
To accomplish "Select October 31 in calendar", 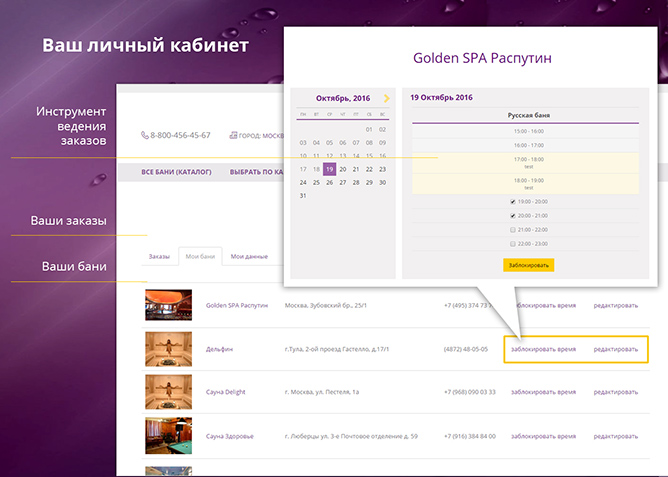I will [x=303, y=196].
